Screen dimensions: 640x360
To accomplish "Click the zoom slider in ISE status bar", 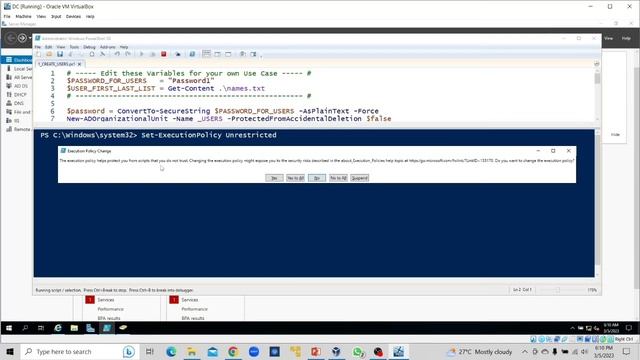I will pyautogui.click(x=558, y=290).
